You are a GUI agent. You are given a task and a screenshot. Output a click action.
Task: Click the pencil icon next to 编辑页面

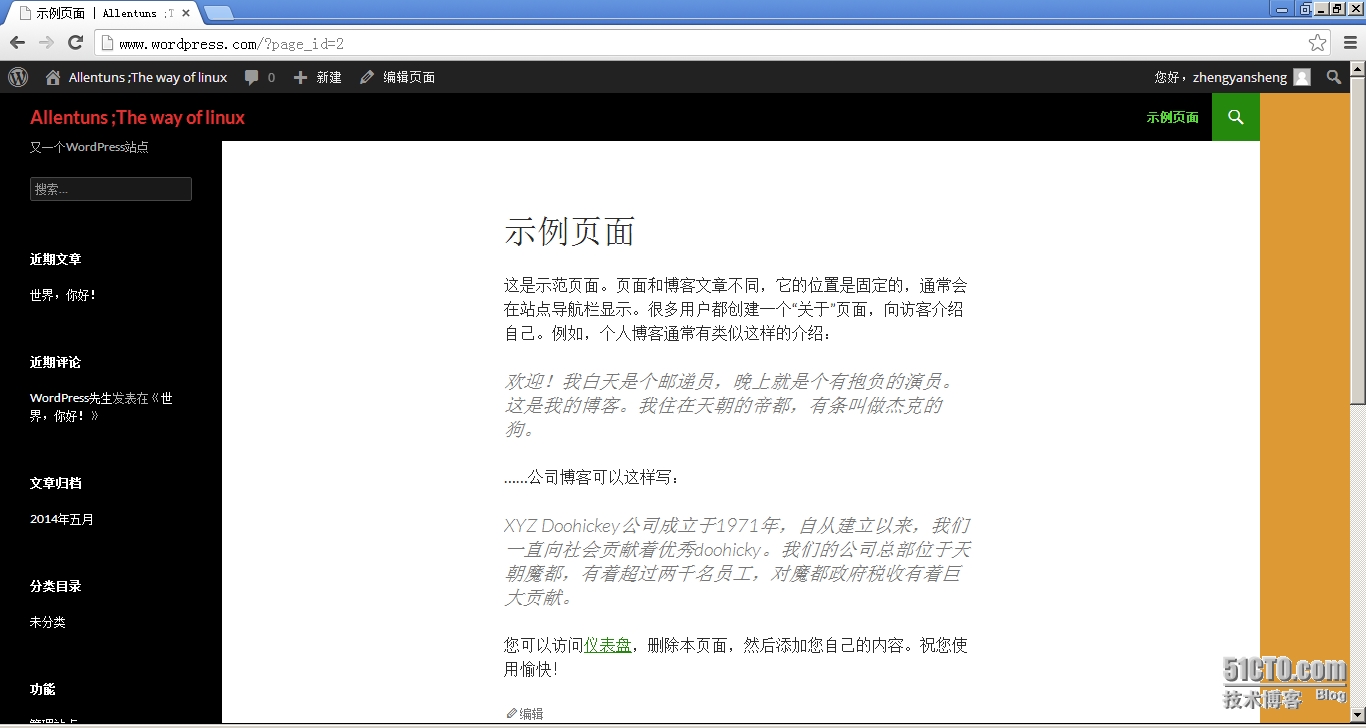pyautogui.click(x=367, y=77)
